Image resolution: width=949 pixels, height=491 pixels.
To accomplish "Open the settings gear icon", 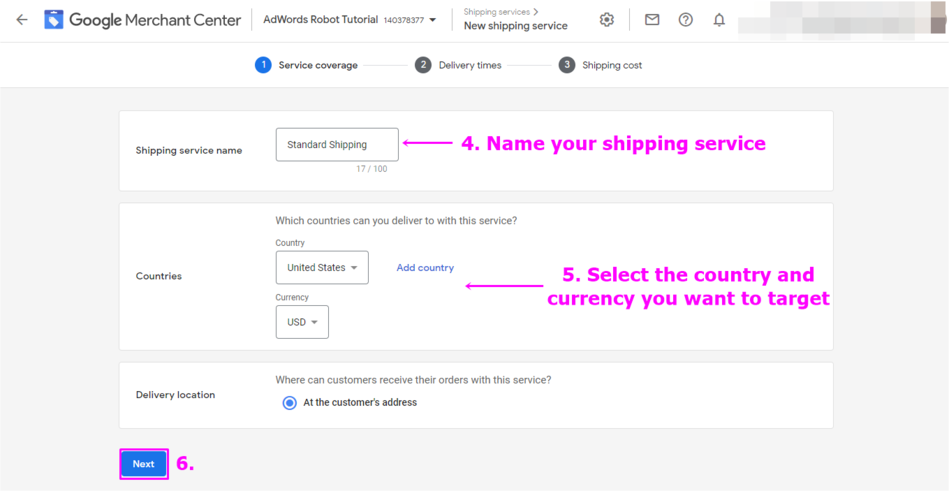I will [x=607, y=20].
